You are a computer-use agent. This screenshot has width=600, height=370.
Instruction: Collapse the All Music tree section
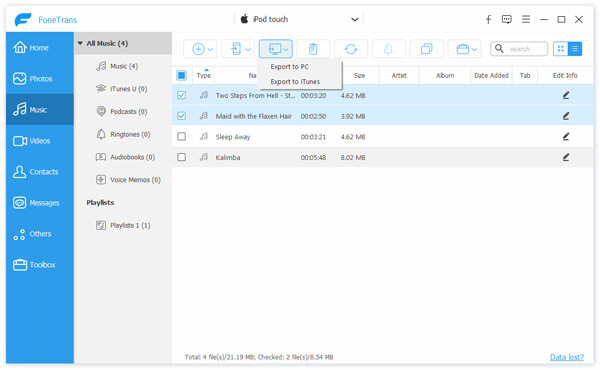click(x=80, y=43)
